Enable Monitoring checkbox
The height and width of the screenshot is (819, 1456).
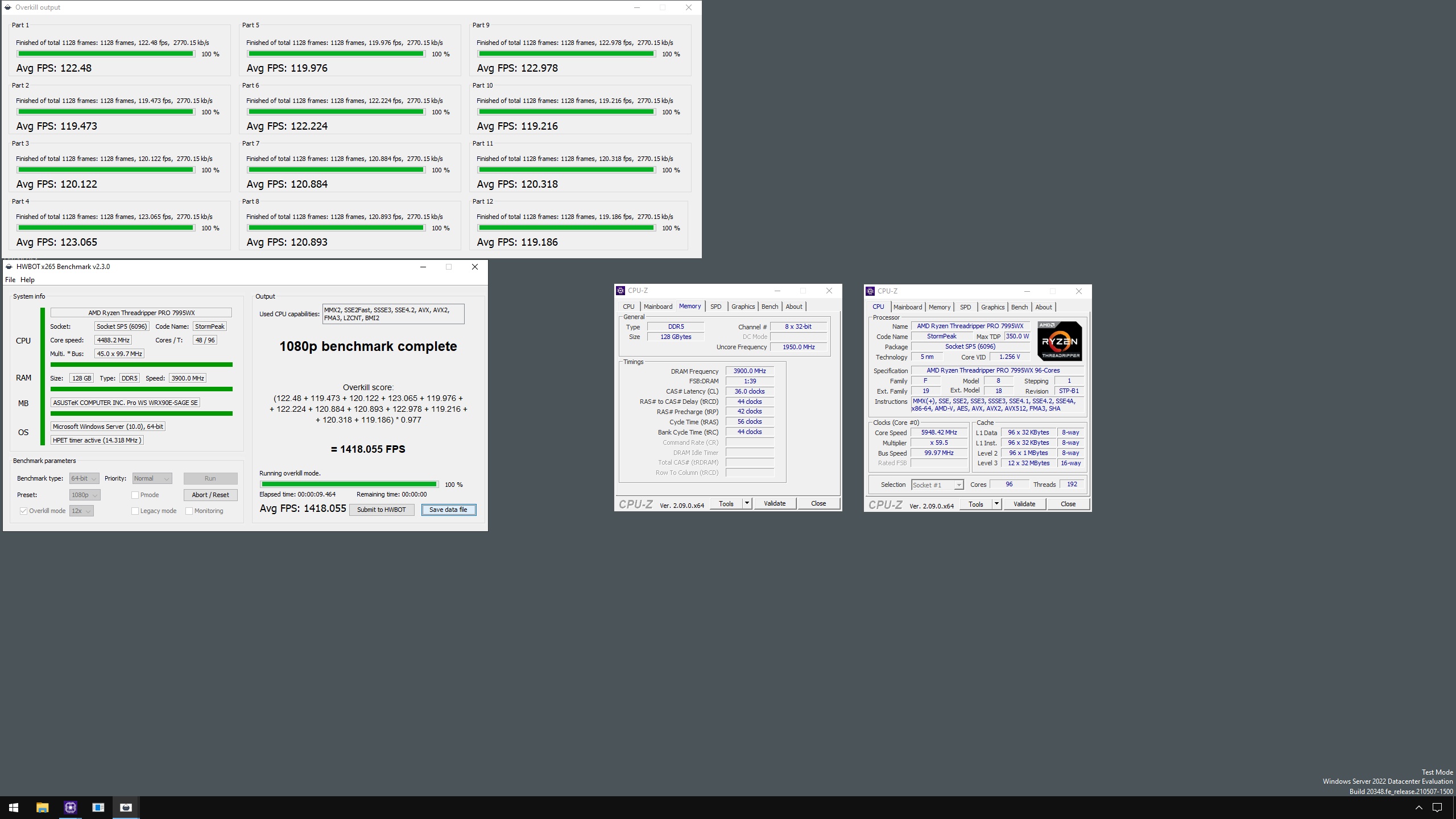pos(189,511)
